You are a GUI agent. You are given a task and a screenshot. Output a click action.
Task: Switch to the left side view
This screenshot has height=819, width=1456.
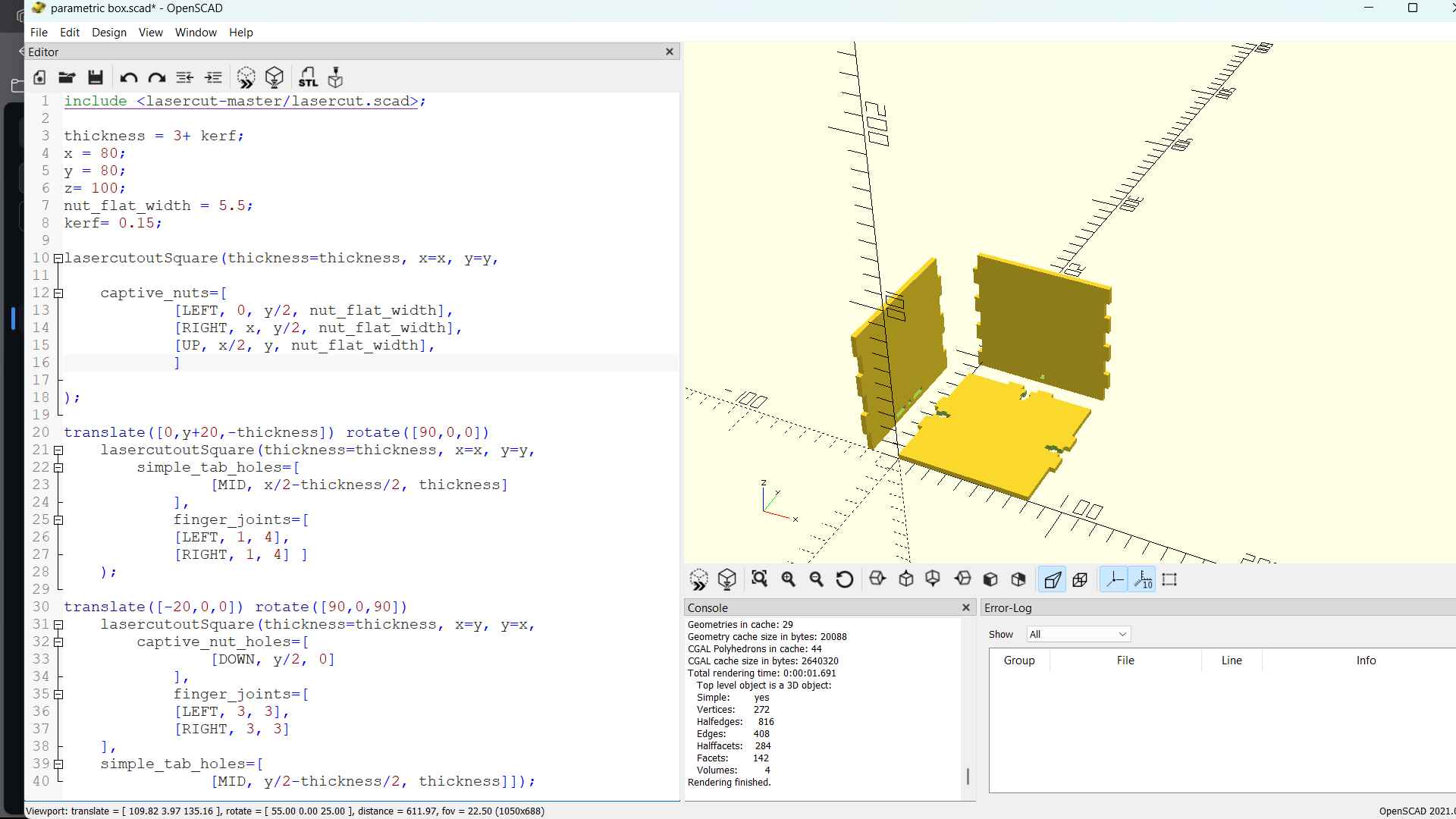point(962,579)
